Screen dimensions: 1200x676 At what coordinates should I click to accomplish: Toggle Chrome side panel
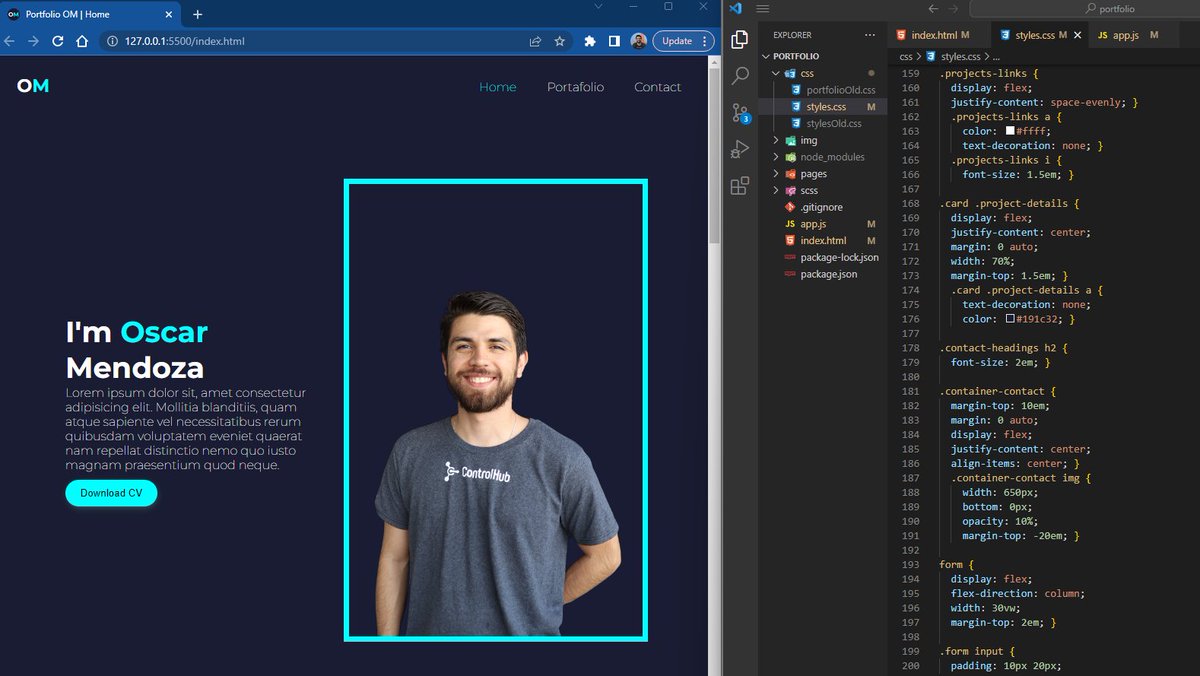[x=614, y=41]
